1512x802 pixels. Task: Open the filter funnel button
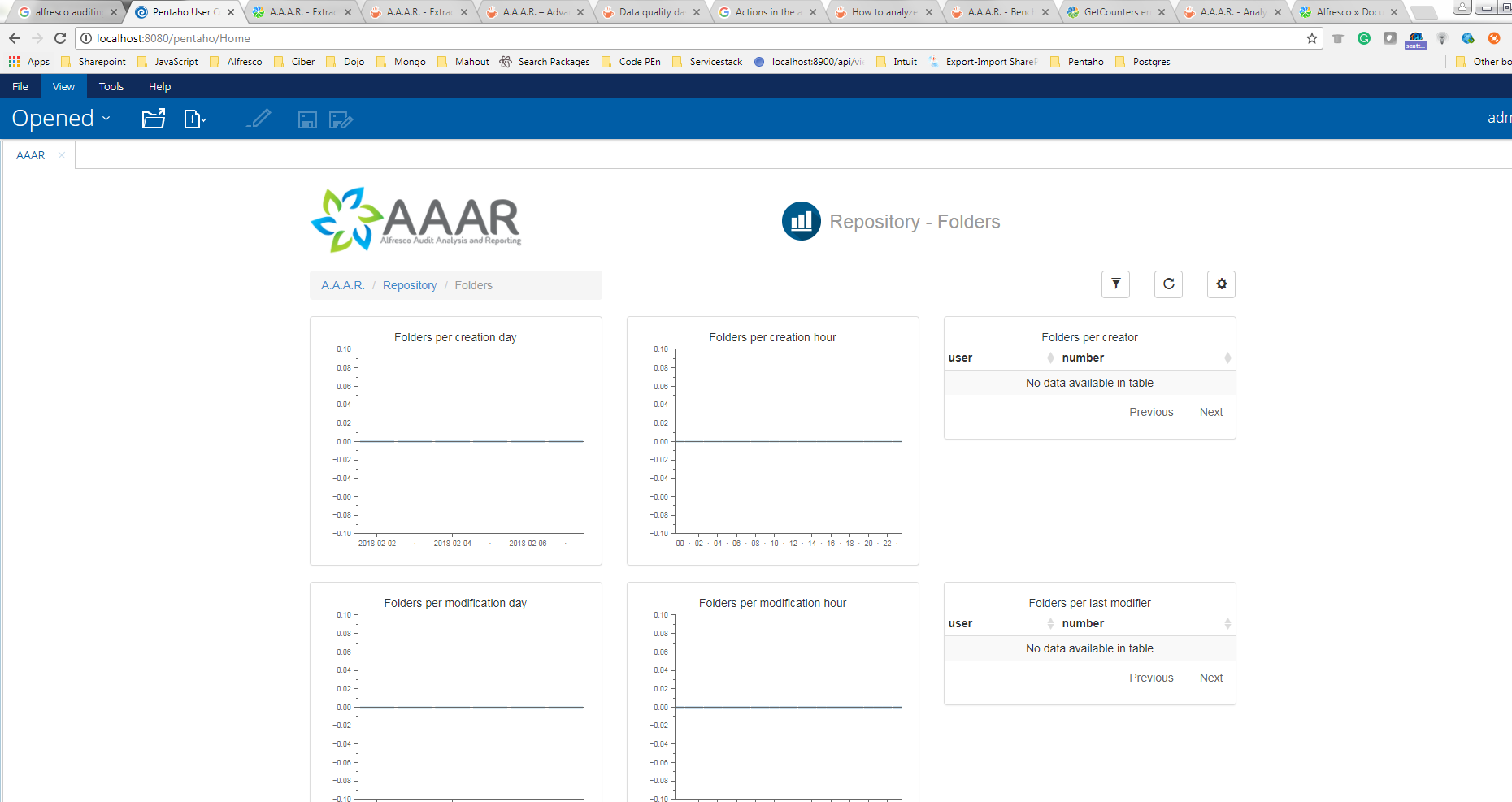pos(1116,284)
